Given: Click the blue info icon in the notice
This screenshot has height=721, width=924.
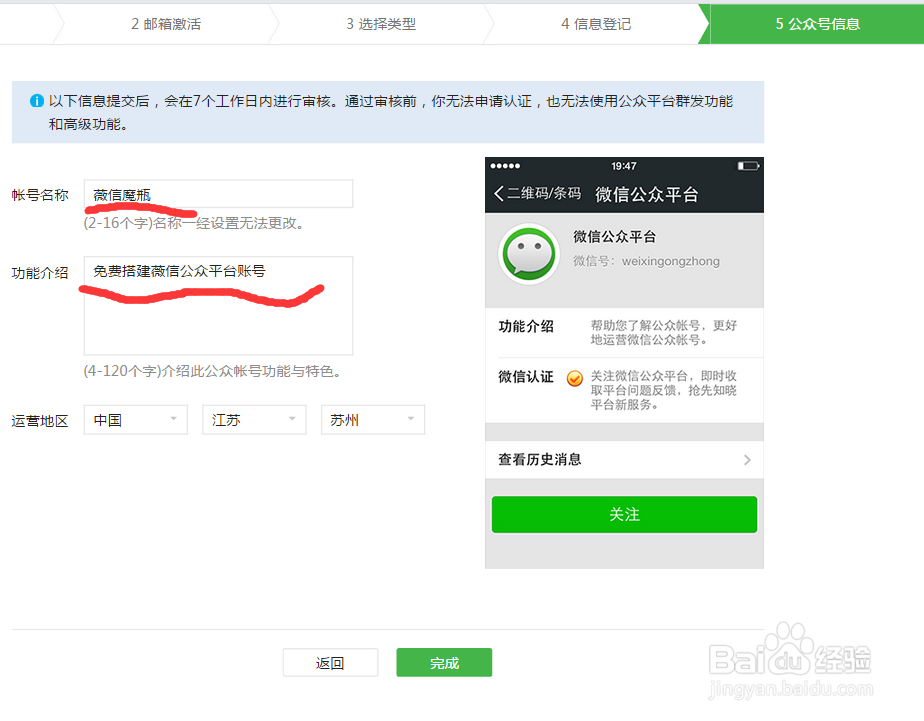Looking at the screenshot, I should tap(37, 101).
